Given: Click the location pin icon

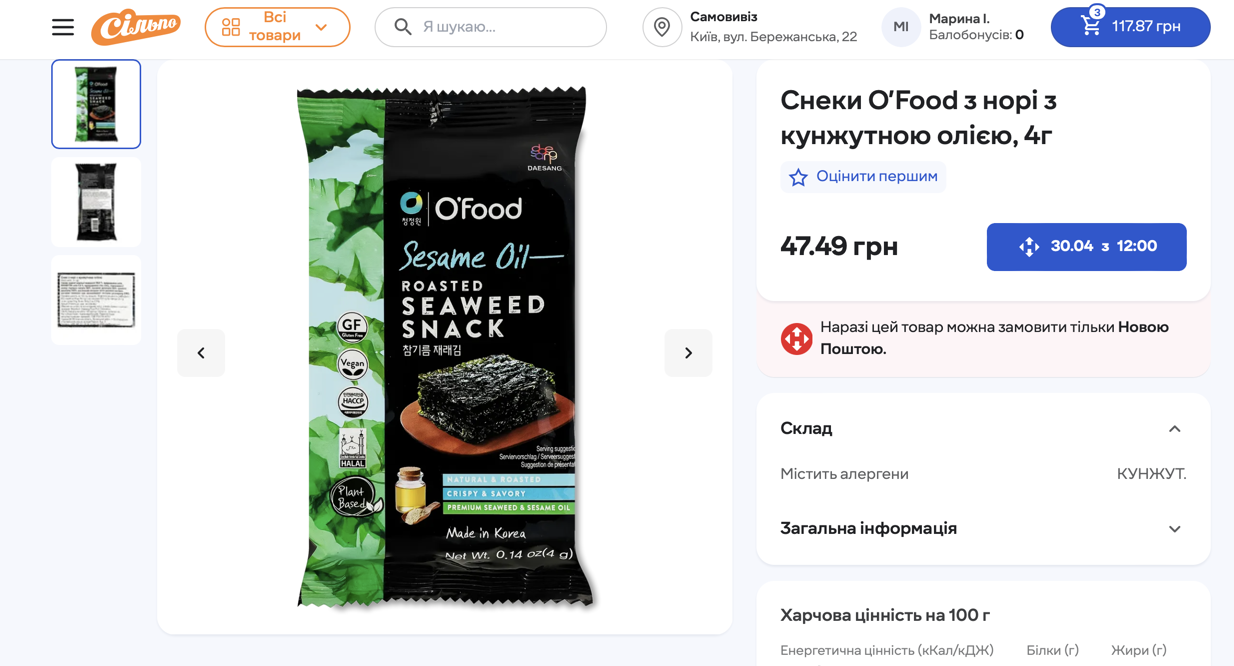Looking at the screenshot, I should click(662, 27).
